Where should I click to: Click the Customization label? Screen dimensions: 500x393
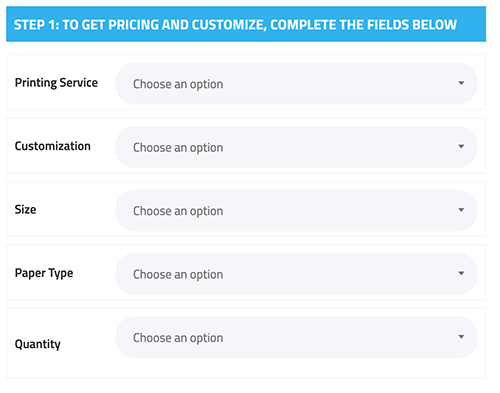pos(53,146)
